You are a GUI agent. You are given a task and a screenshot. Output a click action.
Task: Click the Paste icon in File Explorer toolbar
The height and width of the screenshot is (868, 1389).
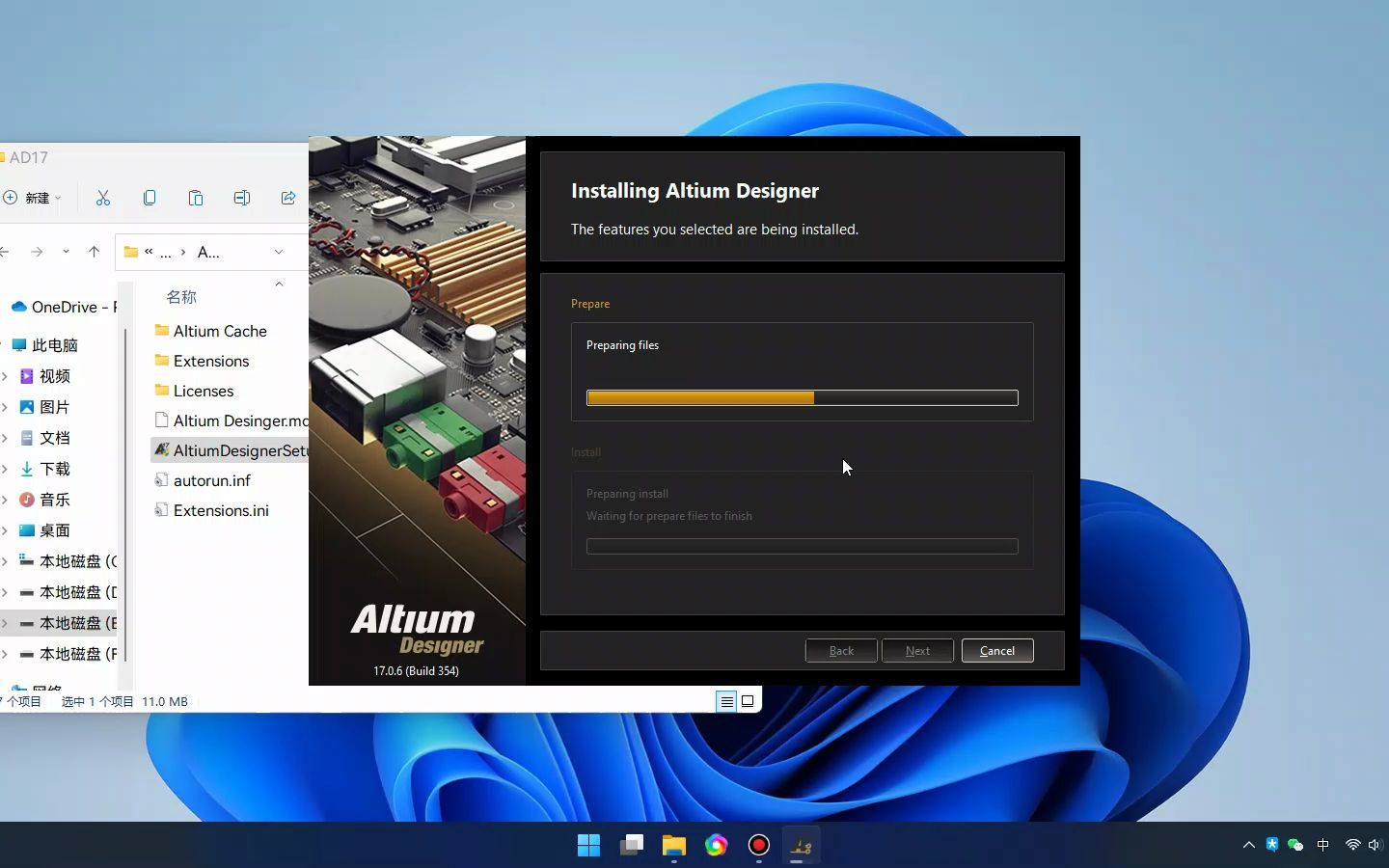[196, 198]
